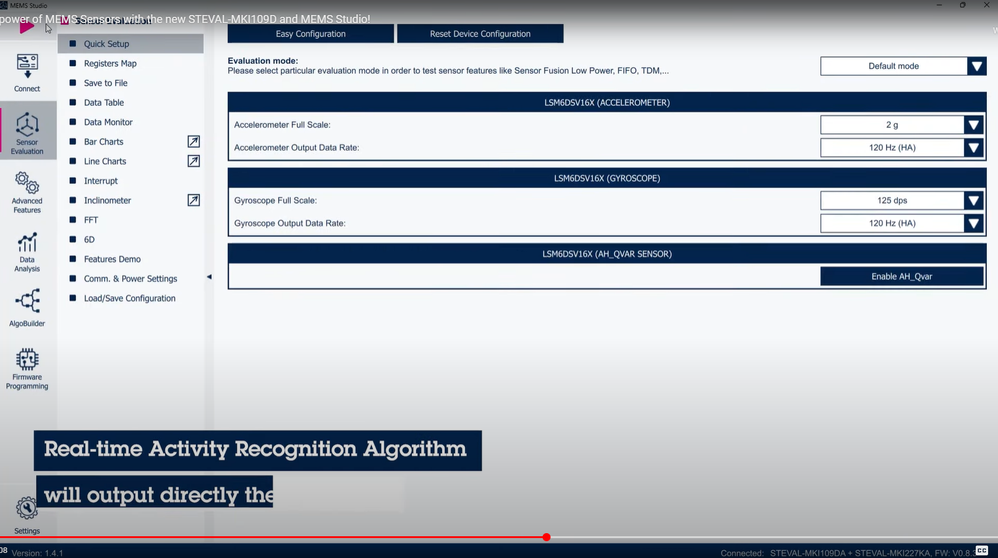The height and width of the screenshot is (558, 998).
Task: Click the 2 g full scale field
Action: 892,125
